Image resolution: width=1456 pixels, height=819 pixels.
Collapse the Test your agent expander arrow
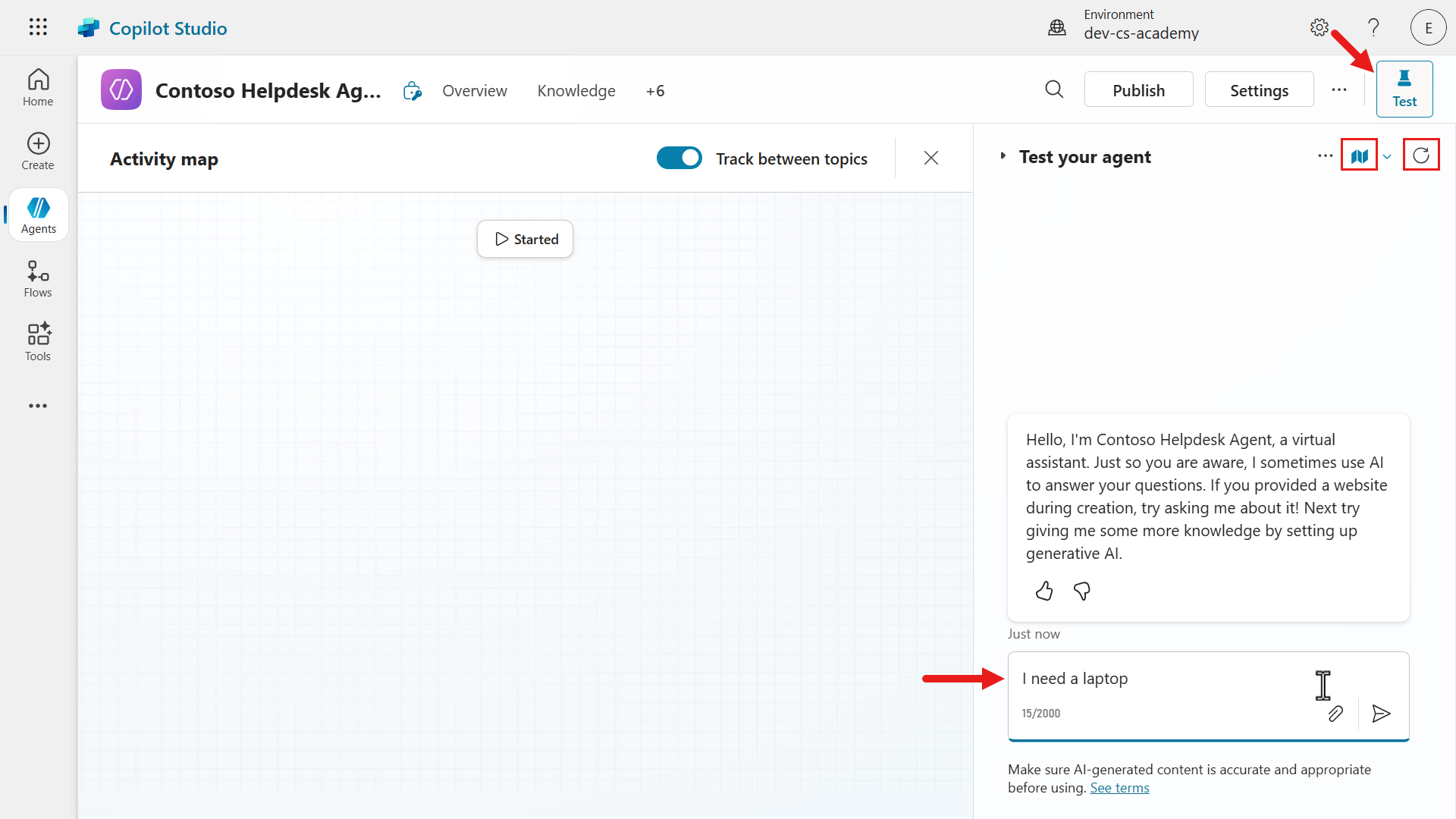pos(1003,156)
